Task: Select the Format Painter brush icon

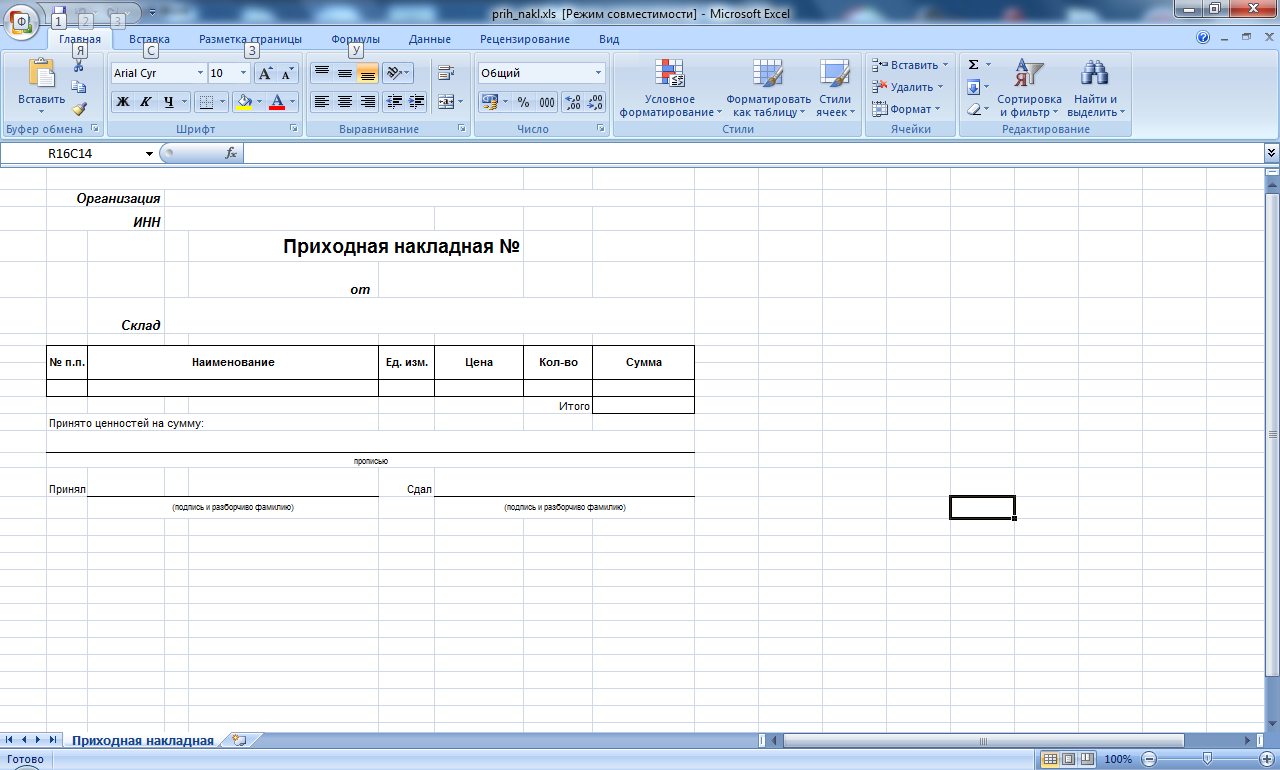Action: 79,109
